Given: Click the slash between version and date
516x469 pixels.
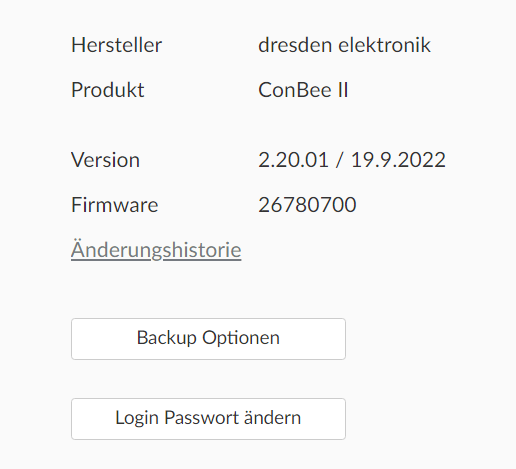Looking at the screenshot, I should click(340, 160).
